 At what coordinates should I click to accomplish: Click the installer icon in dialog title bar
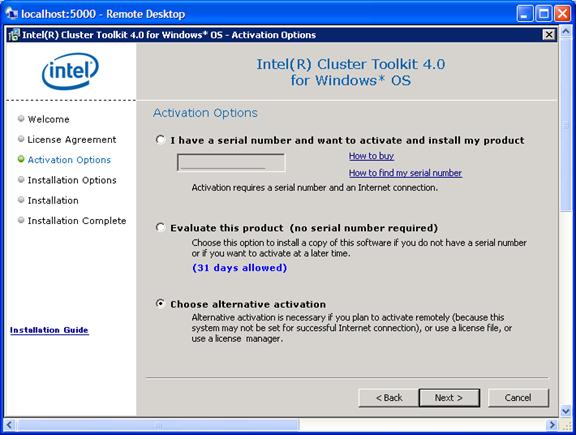14,35
